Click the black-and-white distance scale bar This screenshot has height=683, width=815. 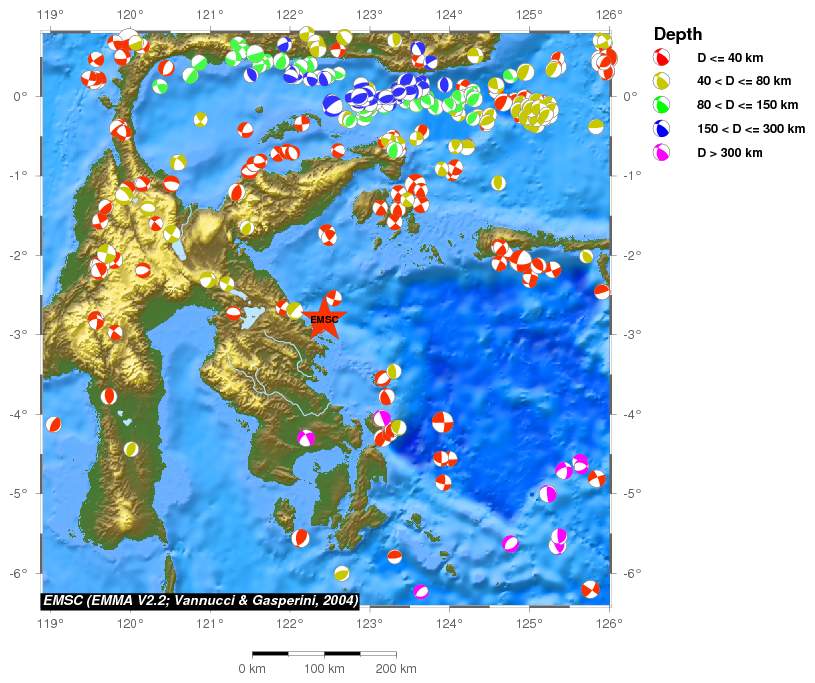click(x=324, y=653)
